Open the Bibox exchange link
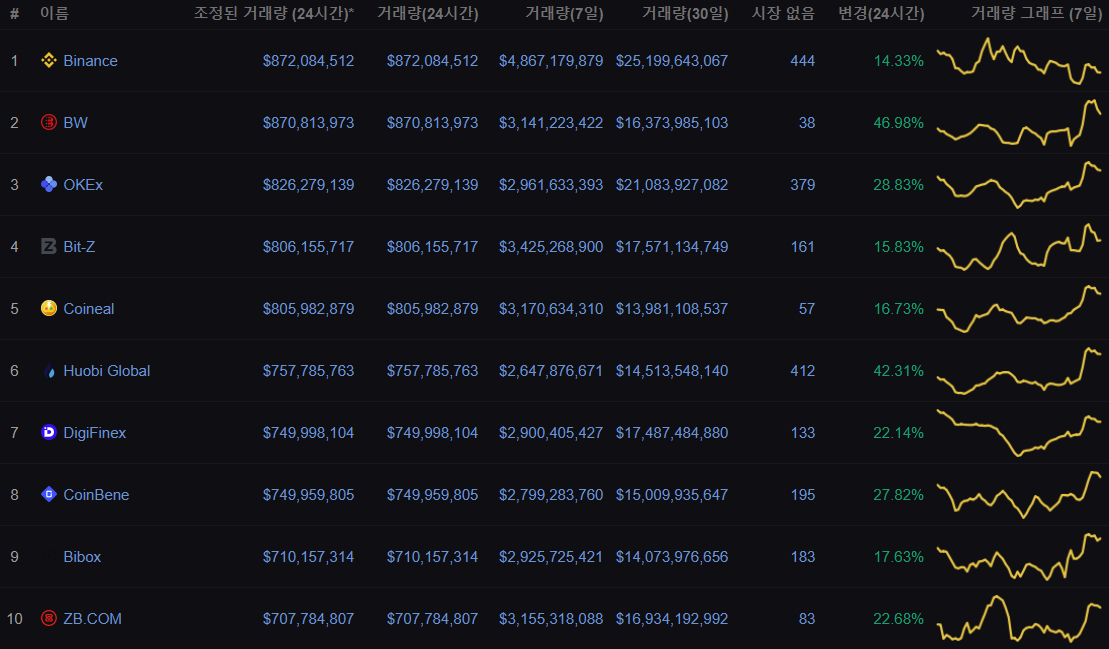Screen dimensions: 1109x649 [82, 557]
